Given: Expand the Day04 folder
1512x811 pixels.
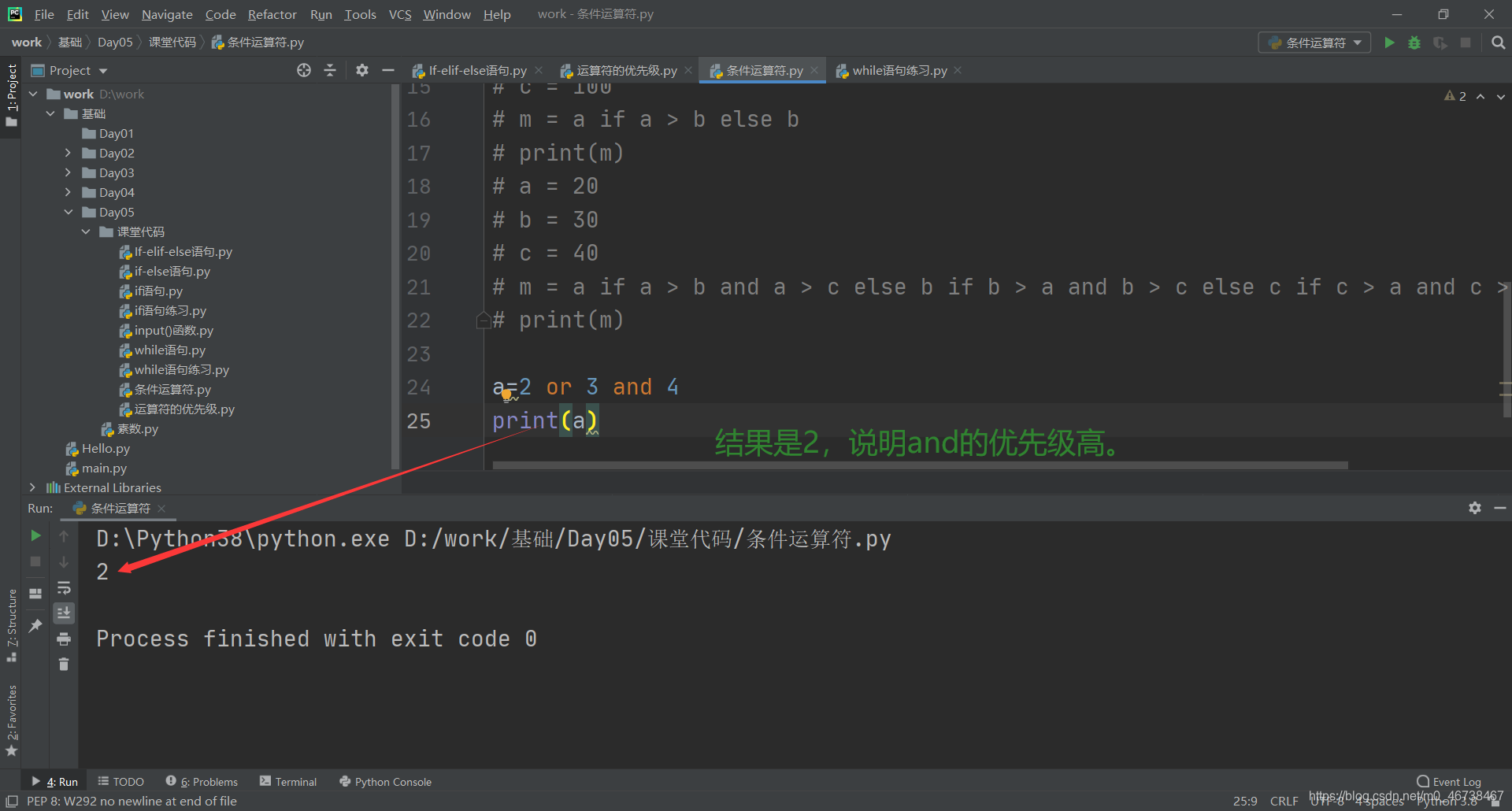Looking at the screenshot, I should point(68,192).
